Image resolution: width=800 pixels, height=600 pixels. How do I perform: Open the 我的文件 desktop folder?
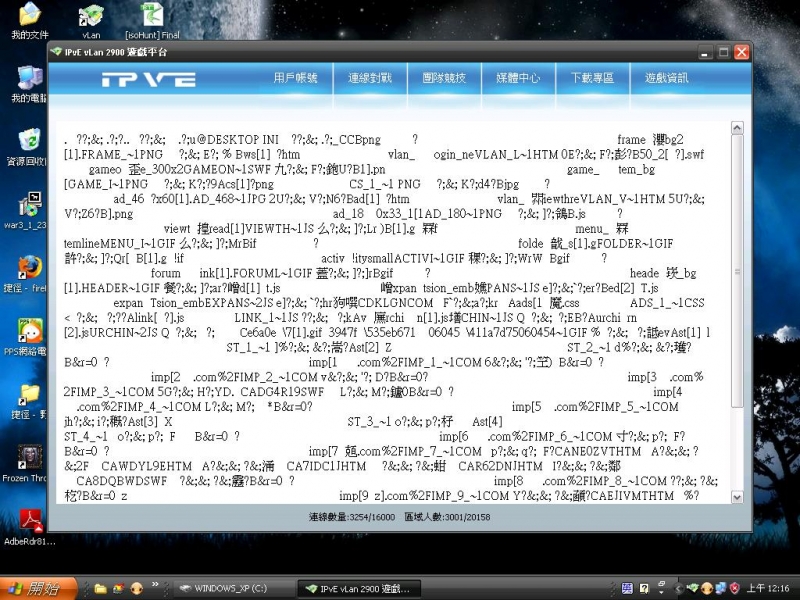click(x=30, y=18)
